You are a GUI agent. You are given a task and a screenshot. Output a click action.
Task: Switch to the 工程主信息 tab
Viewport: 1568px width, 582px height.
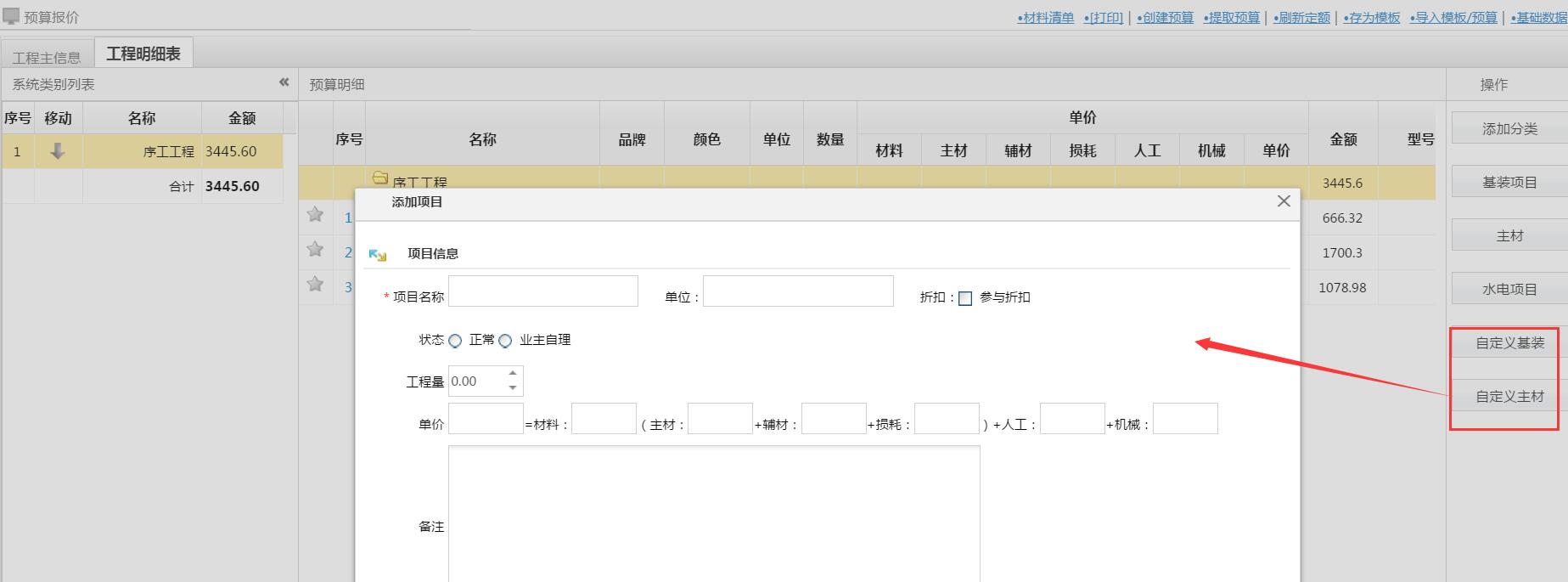point(47,57)
